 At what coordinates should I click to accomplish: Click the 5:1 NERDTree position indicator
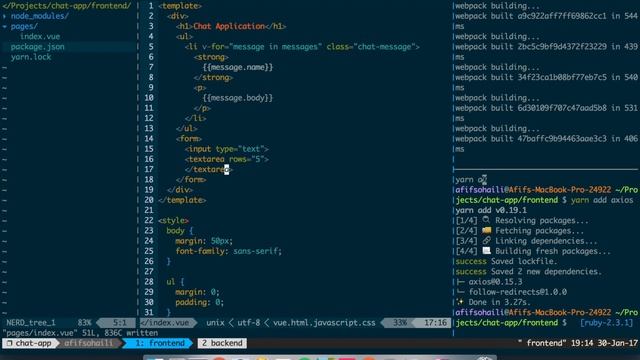coord(120,323)
